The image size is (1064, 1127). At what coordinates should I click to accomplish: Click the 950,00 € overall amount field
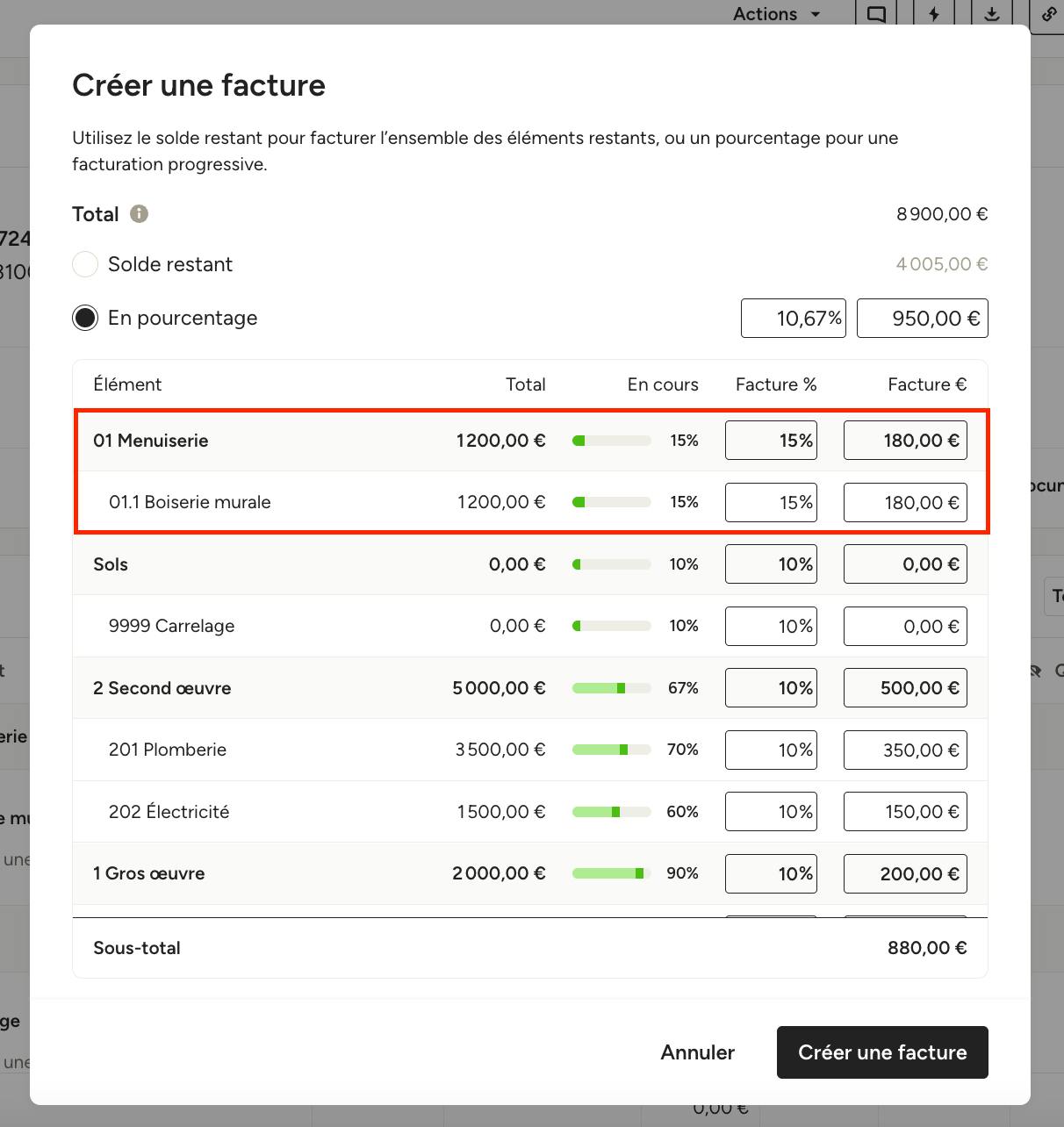[923, 318]
